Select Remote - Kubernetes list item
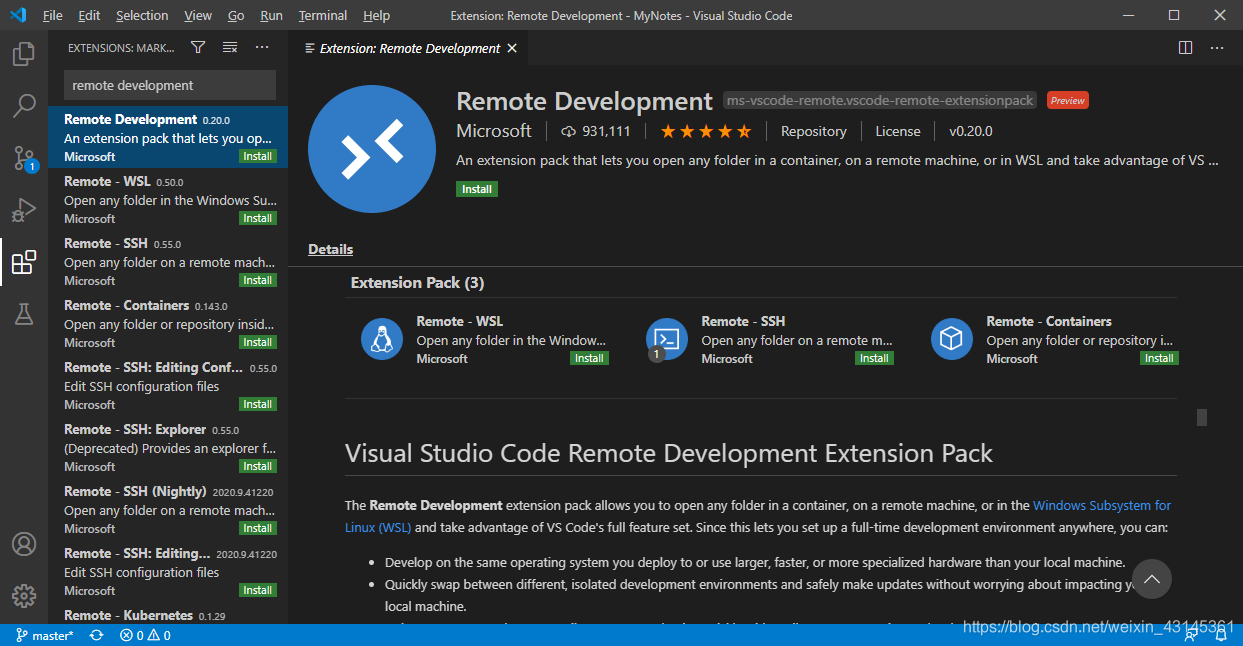Viewport: 1243px width, 646px height. 168,614
